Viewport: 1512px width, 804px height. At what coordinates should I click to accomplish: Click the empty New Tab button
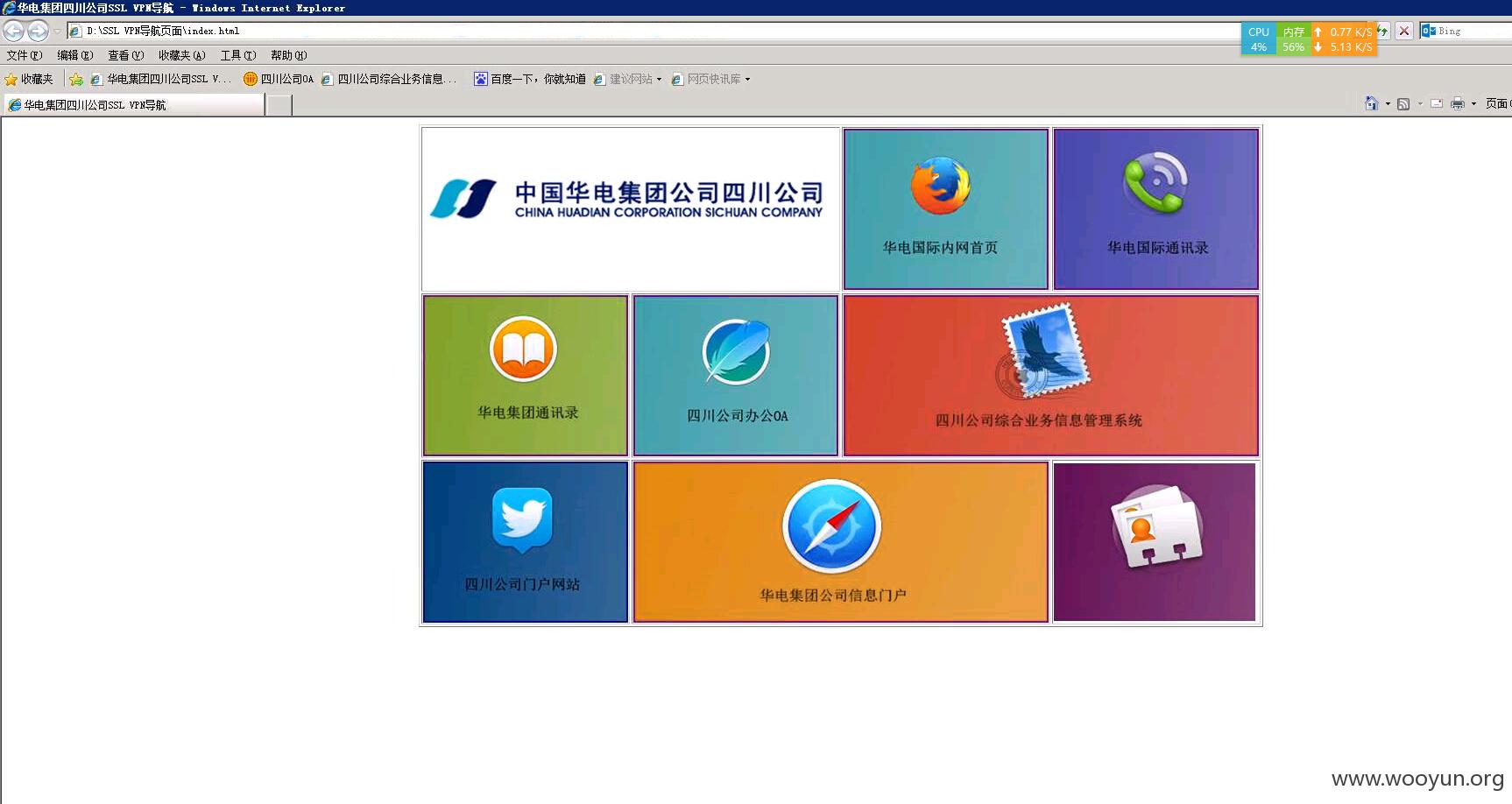pos(279,105)
